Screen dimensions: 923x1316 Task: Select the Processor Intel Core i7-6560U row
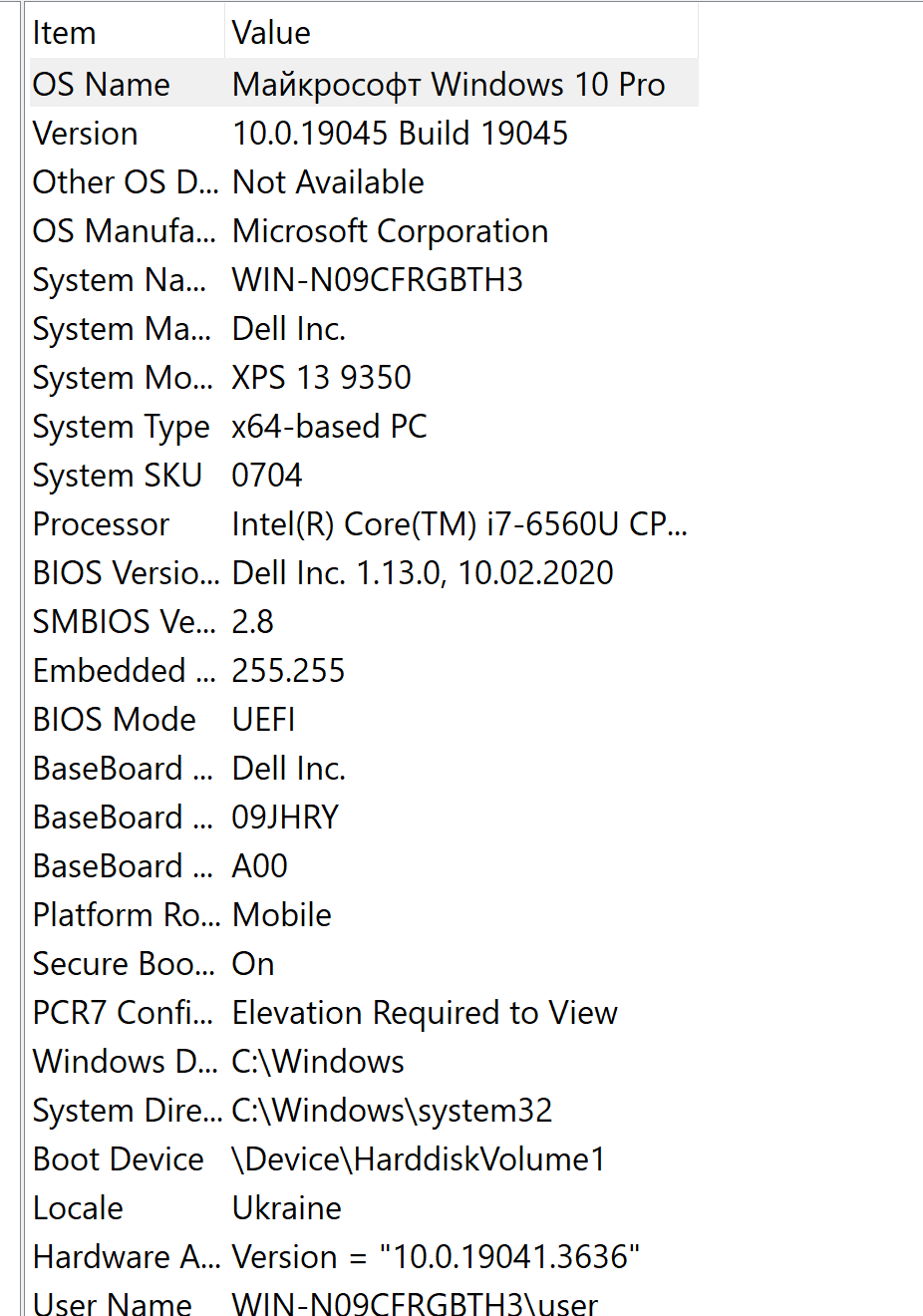click(364, 523)
